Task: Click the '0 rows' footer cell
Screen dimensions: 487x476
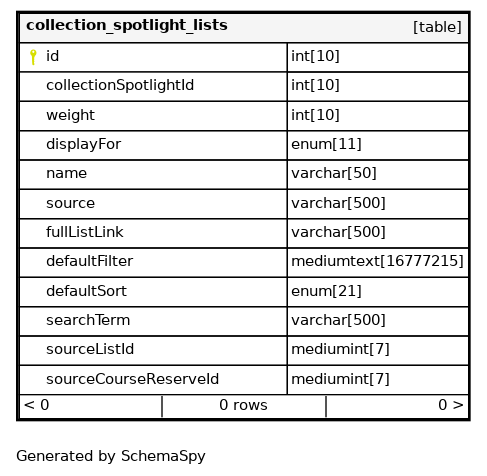Action: click(244, 406)
